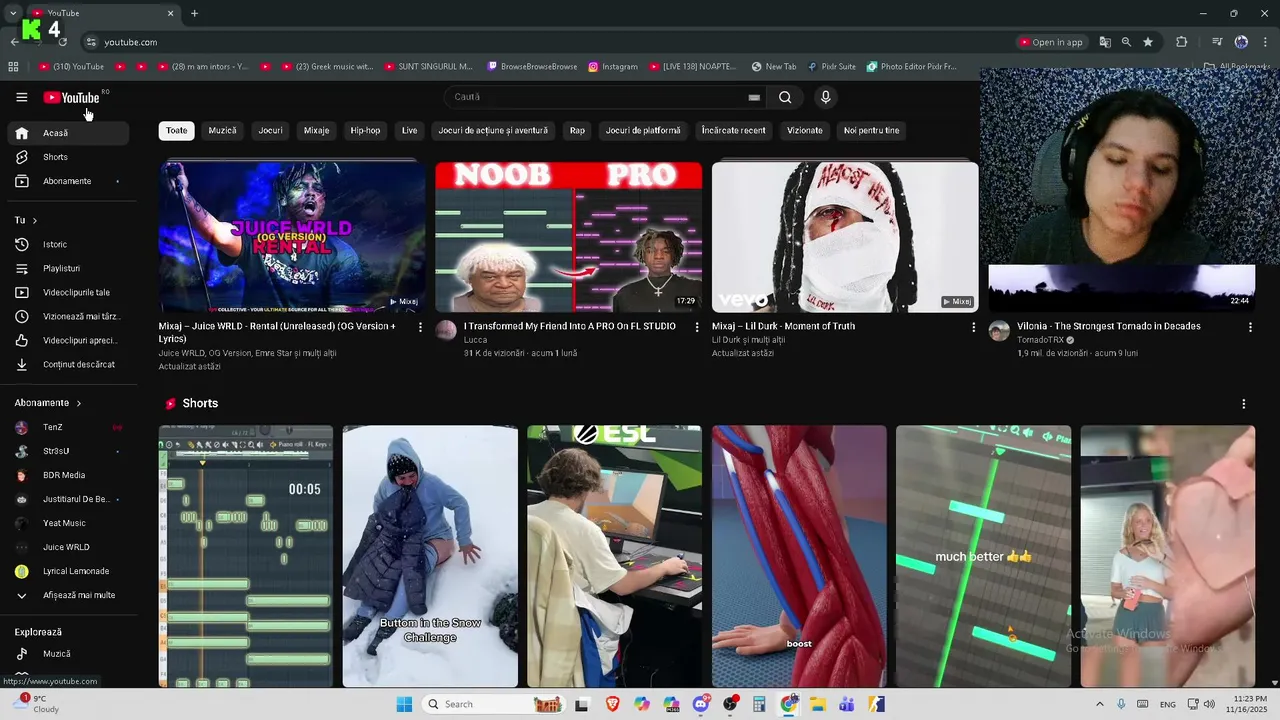Start voice search with microphone icon
The height and width of the screenshot is (720, 1280).
click(825, 97)
